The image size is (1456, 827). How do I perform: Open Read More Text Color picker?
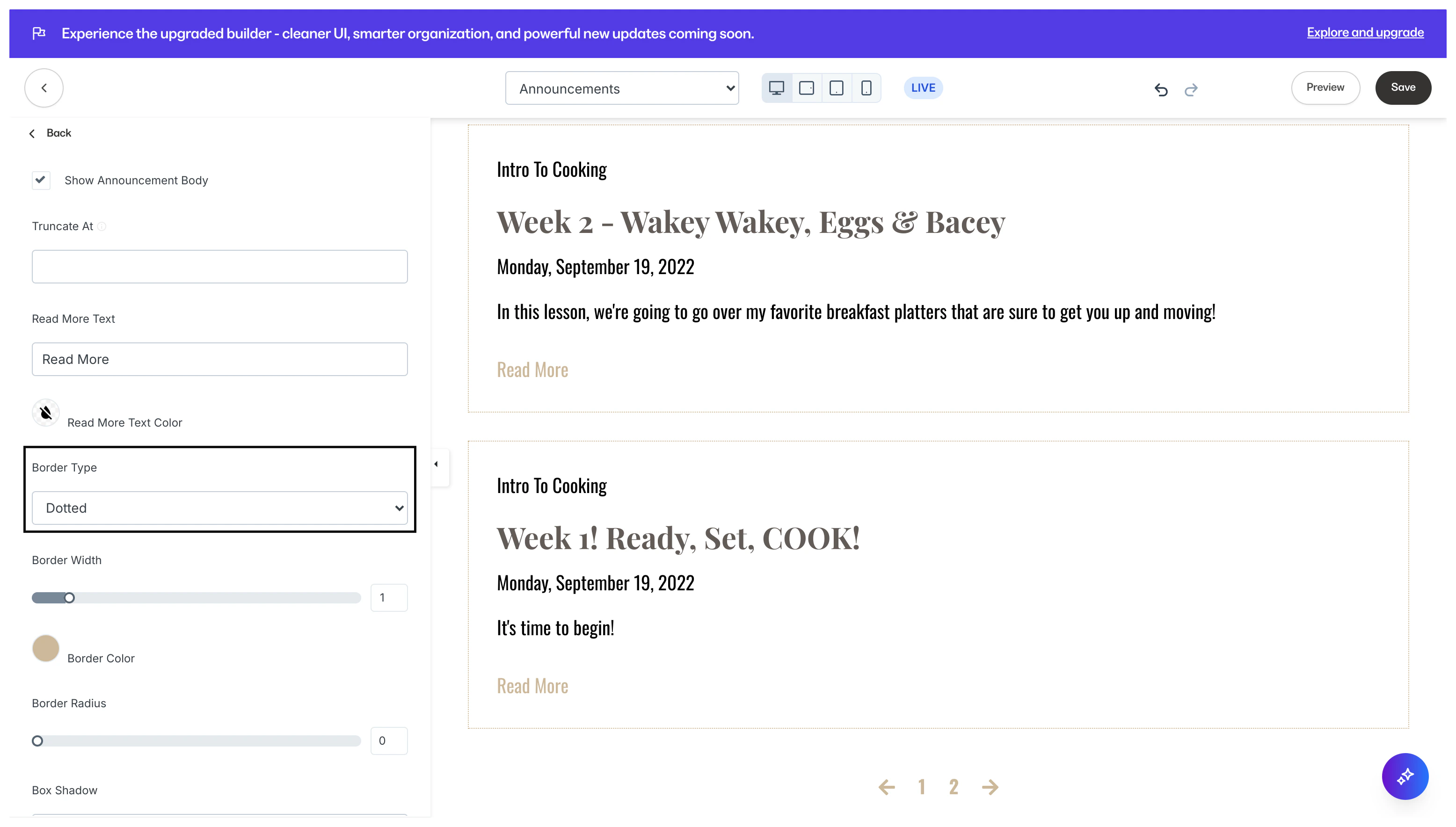pos(45,413)
